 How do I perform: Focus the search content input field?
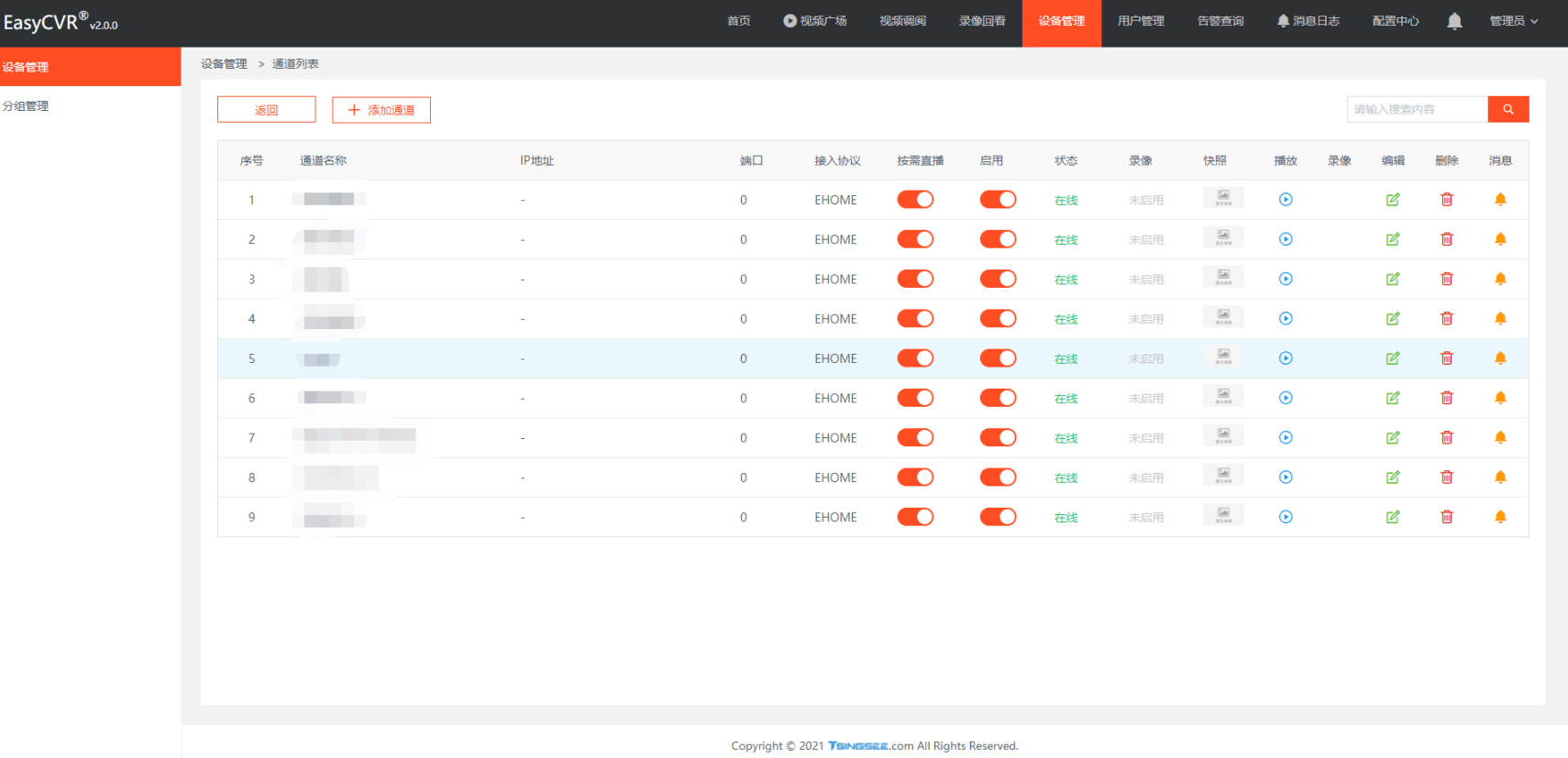point(1416,109)
